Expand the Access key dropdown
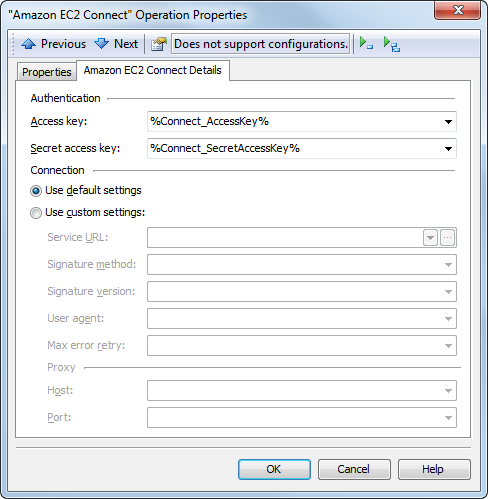Screen dimensions: 488x499 tap(448, 122)
